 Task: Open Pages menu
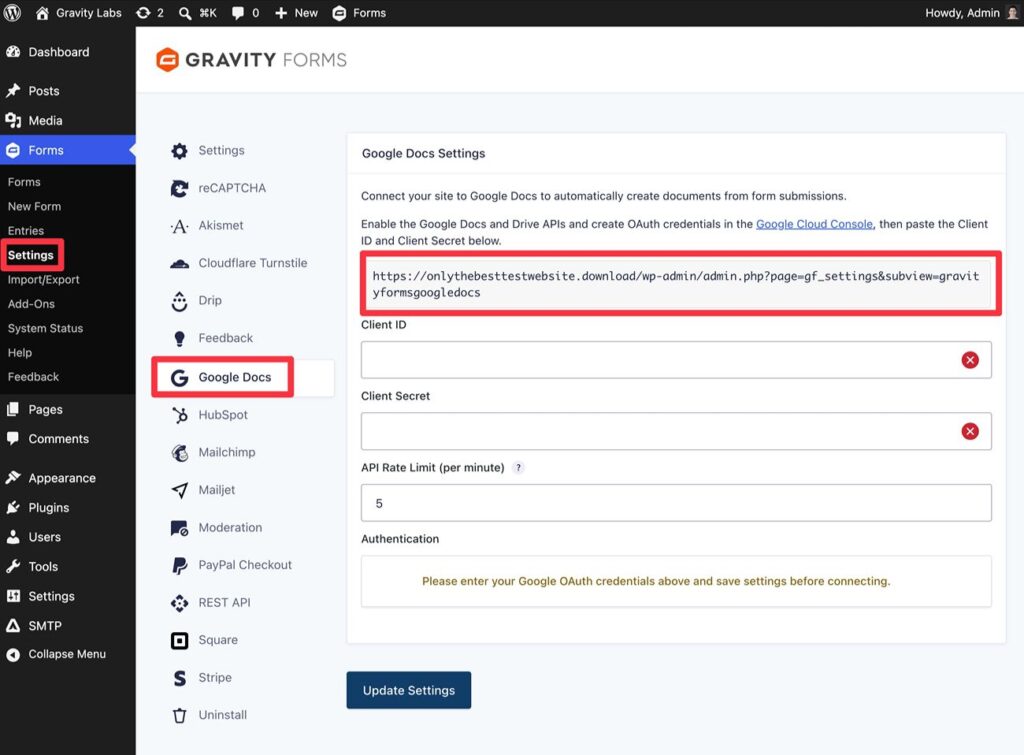pos(68,410)
